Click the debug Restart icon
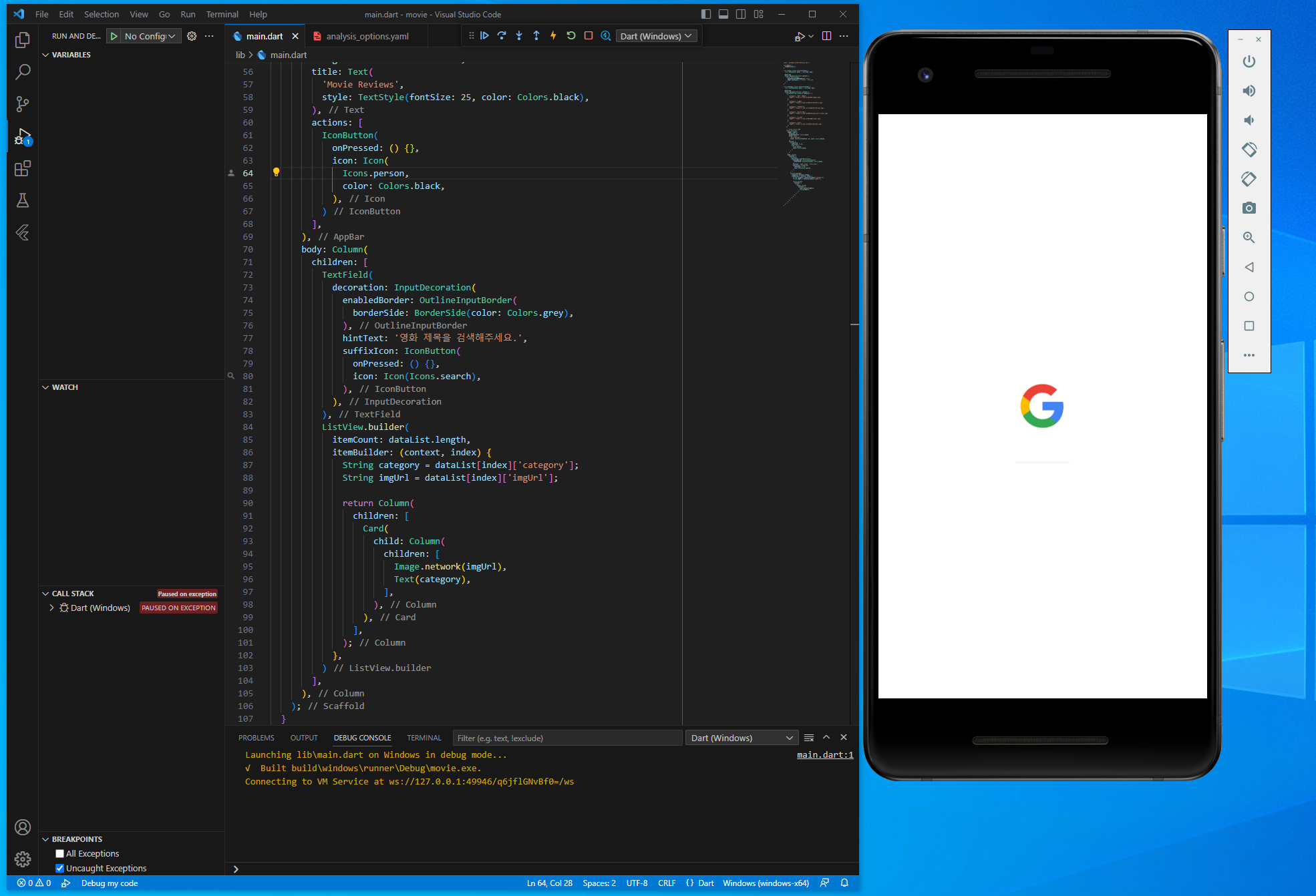Image resolution: width=1316 pixels, height=896 pixels. coord(571,36)
